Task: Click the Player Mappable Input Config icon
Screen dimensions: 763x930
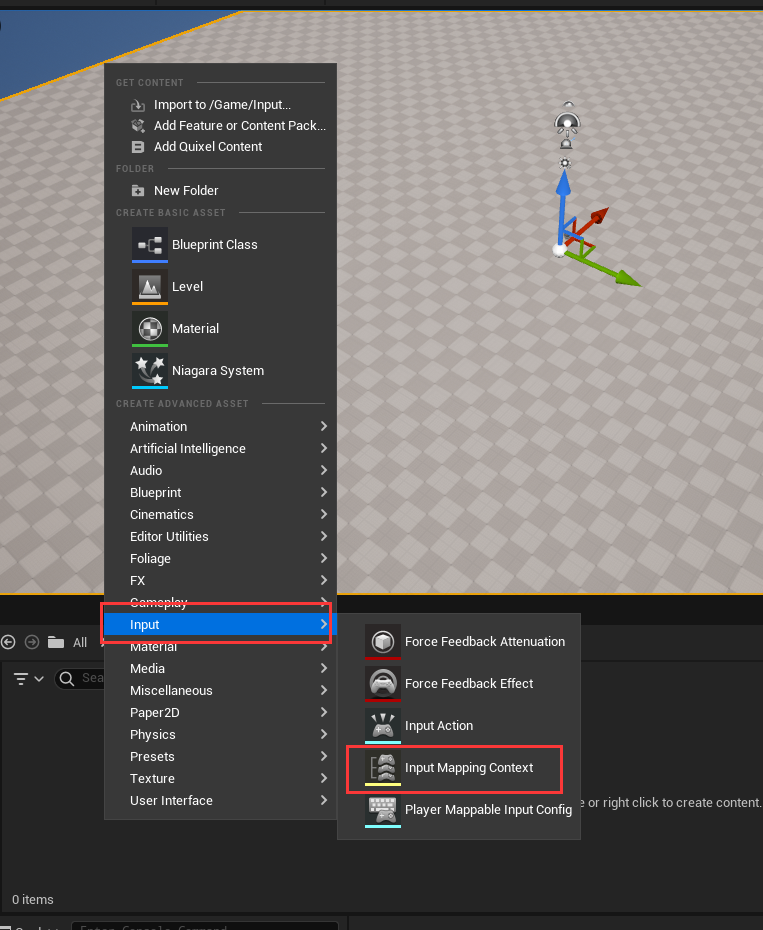Action: point(382,810)
